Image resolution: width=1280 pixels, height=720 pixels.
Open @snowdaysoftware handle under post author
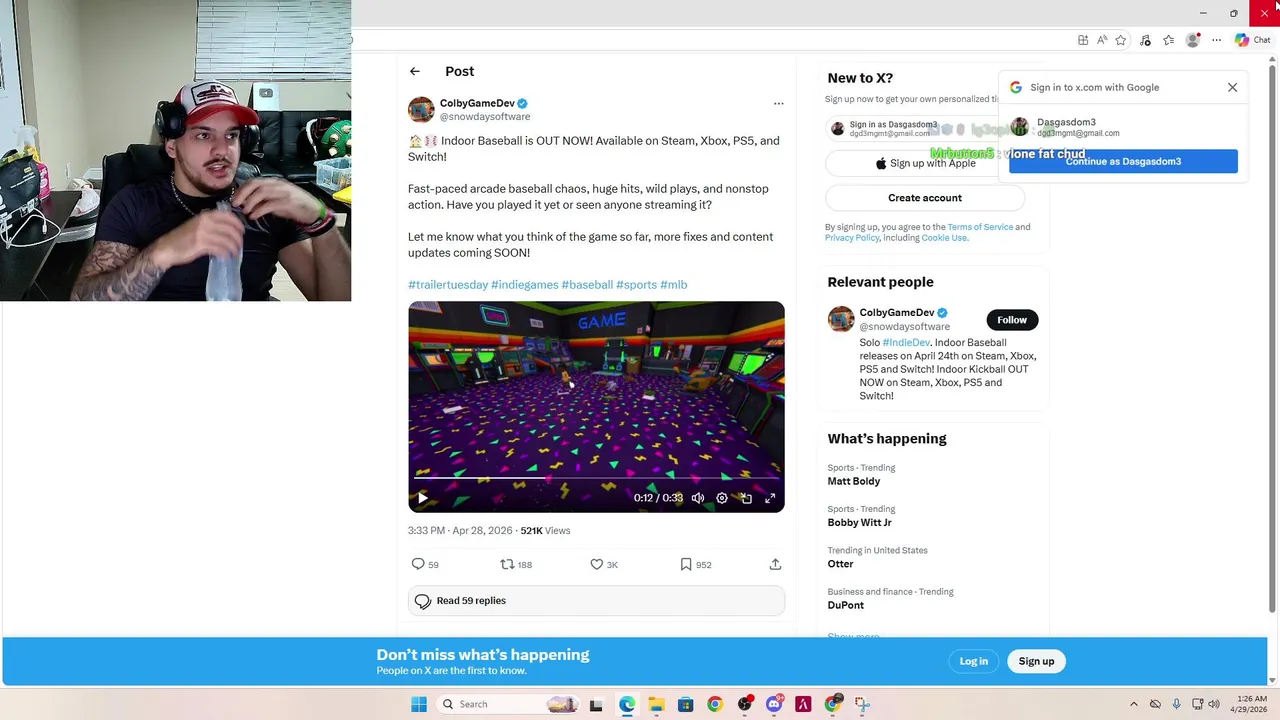(485, 117)
